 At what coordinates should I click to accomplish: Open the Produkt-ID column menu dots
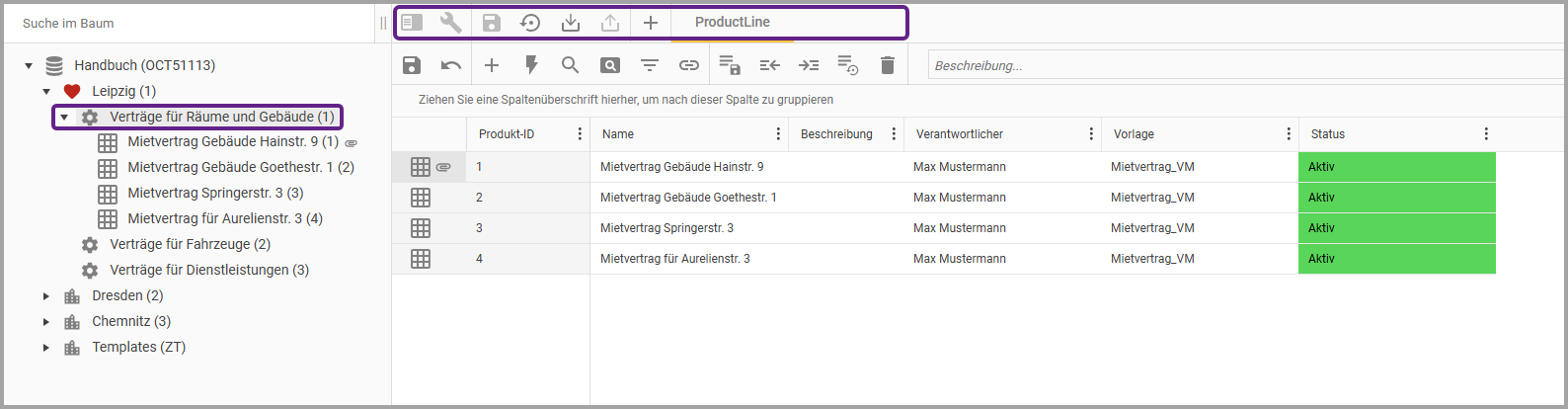580,134
